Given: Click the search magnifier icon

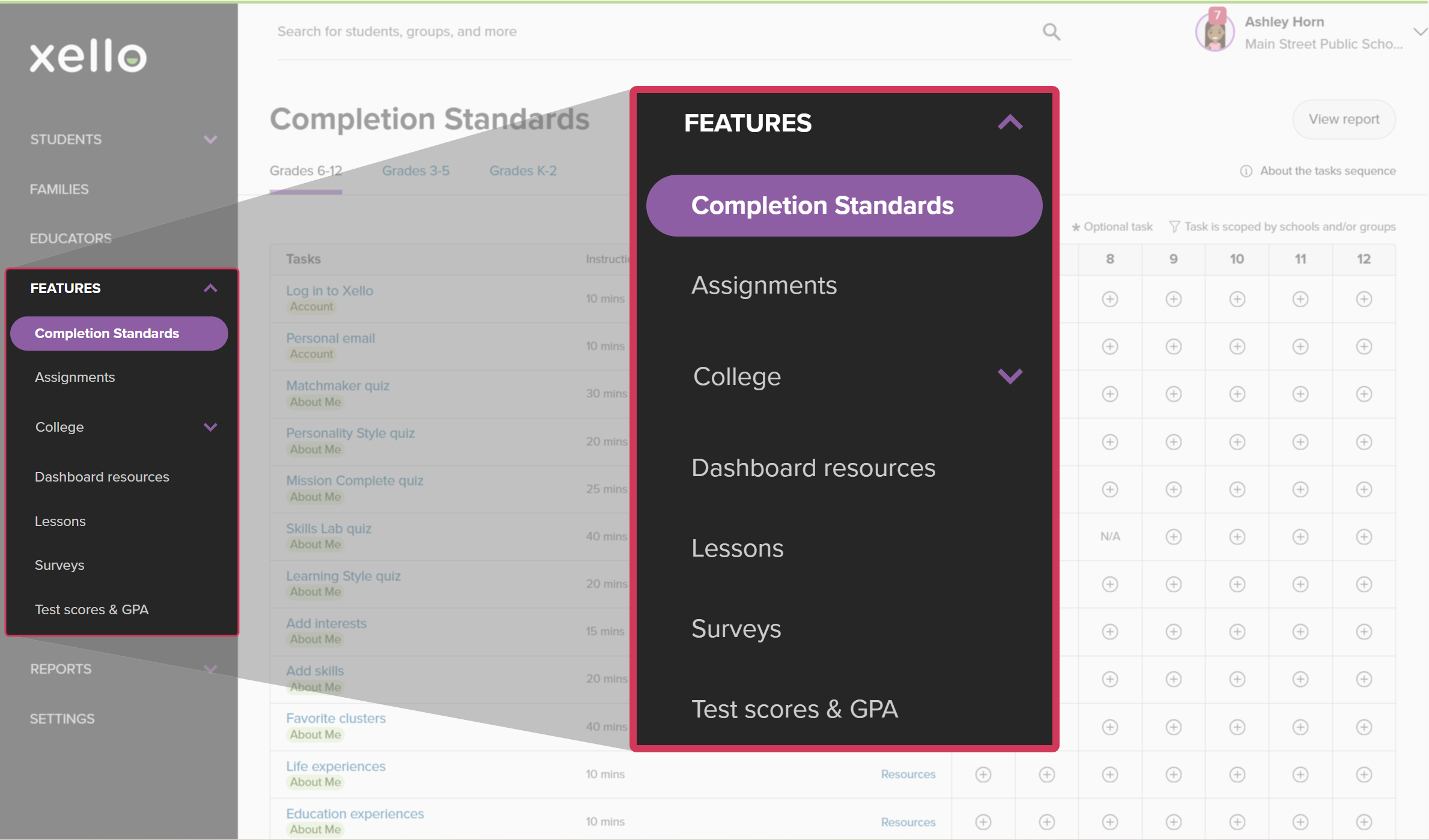Looking at the screenshot, I should (x=1051, y=31).
